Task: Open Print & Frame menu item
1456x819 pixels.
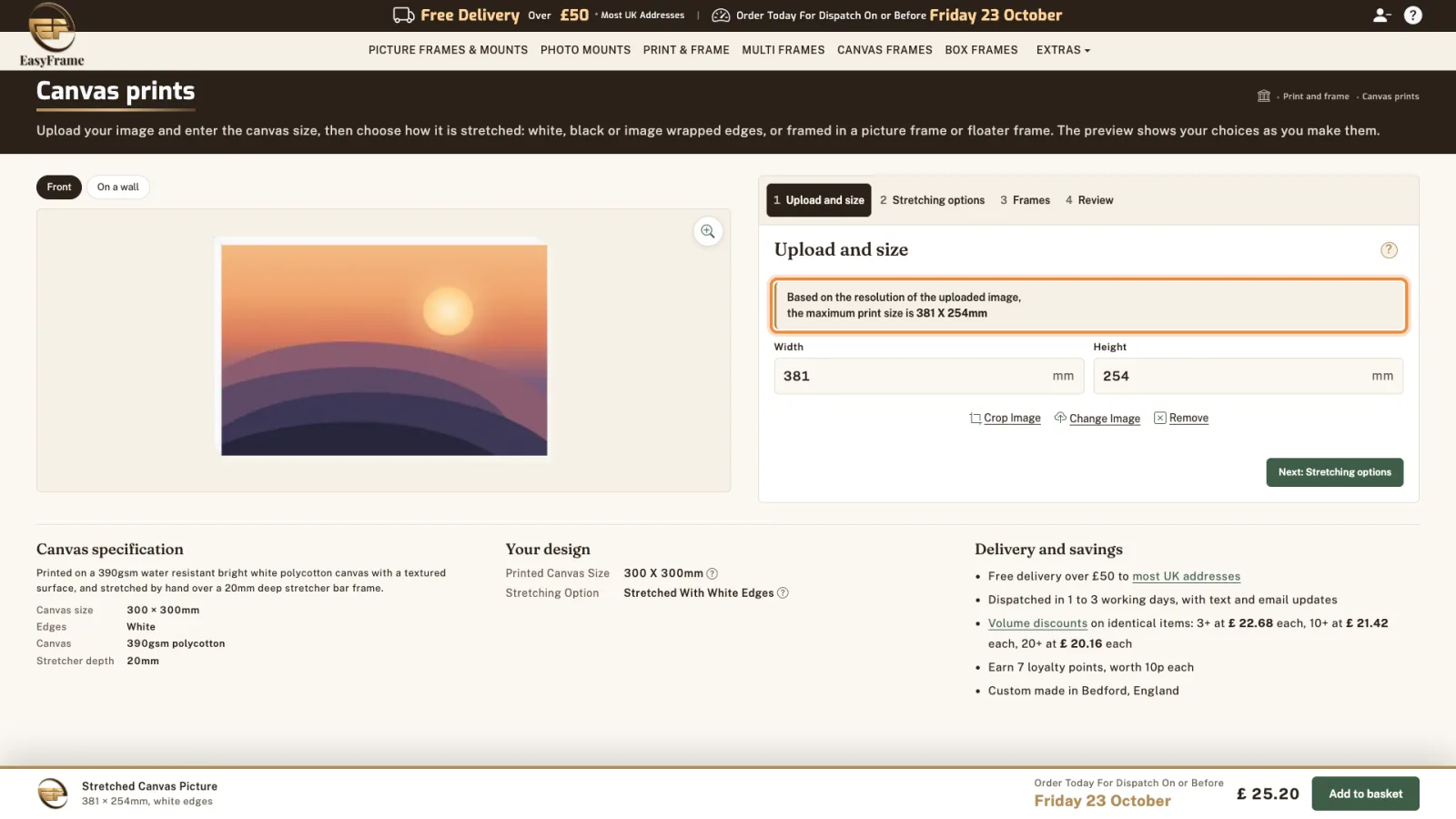Action: 686,50
